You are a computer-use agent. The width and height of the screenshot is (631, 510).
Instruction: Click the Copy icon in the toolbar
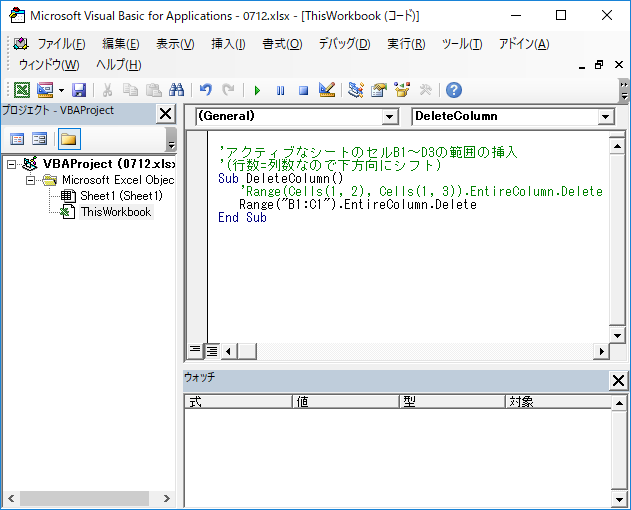[x=130, y=90]
